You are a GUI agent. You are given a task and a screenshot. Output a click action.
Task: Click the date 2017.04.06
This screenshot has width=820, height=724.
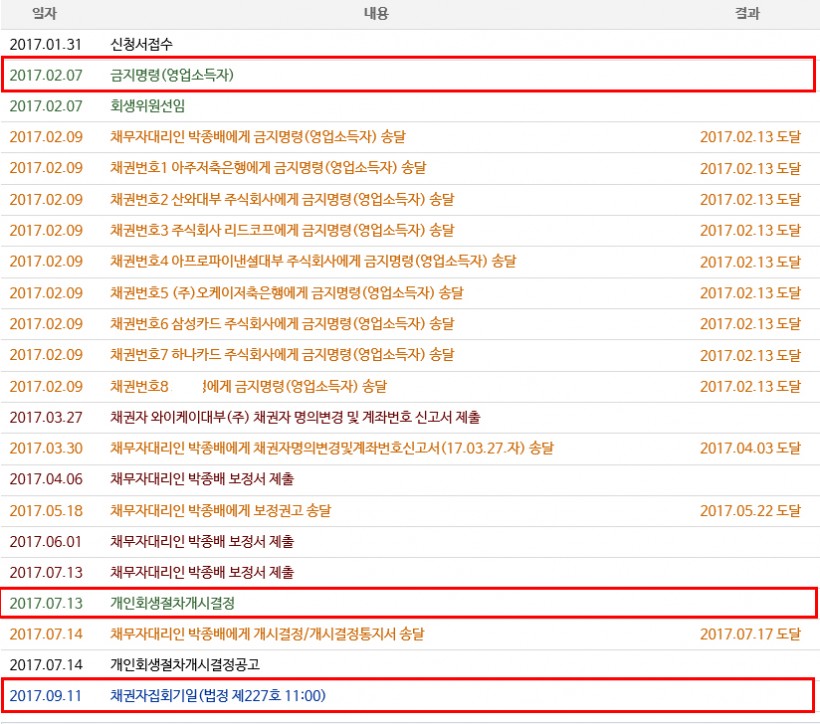point(45,479)
